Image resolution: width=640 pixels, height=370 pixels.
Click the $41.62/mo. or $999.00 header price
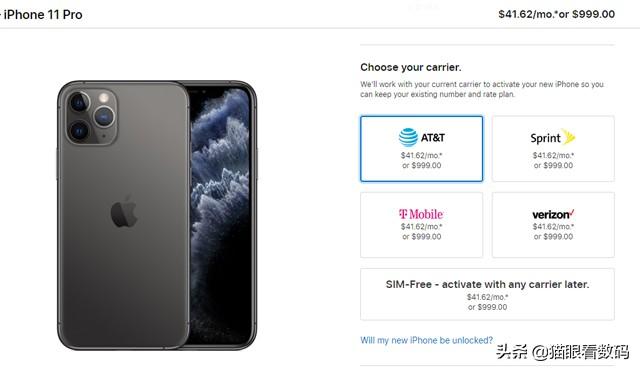click(556, 14)
